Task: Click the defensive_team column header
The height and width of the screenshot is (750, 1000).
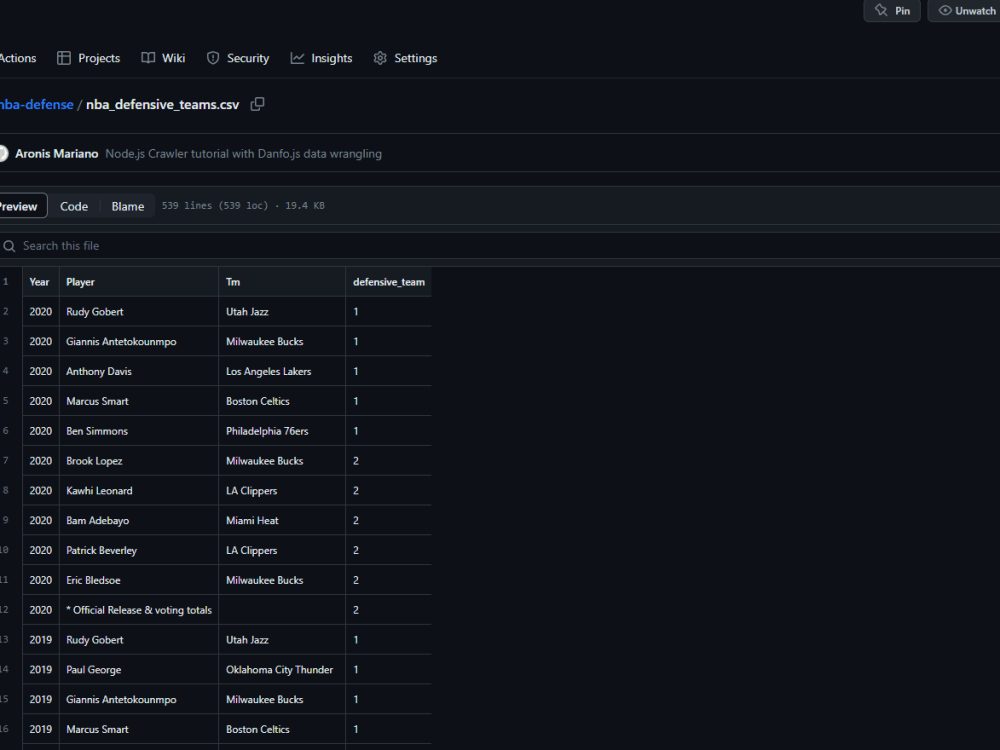Action: [x=388, y=282]
